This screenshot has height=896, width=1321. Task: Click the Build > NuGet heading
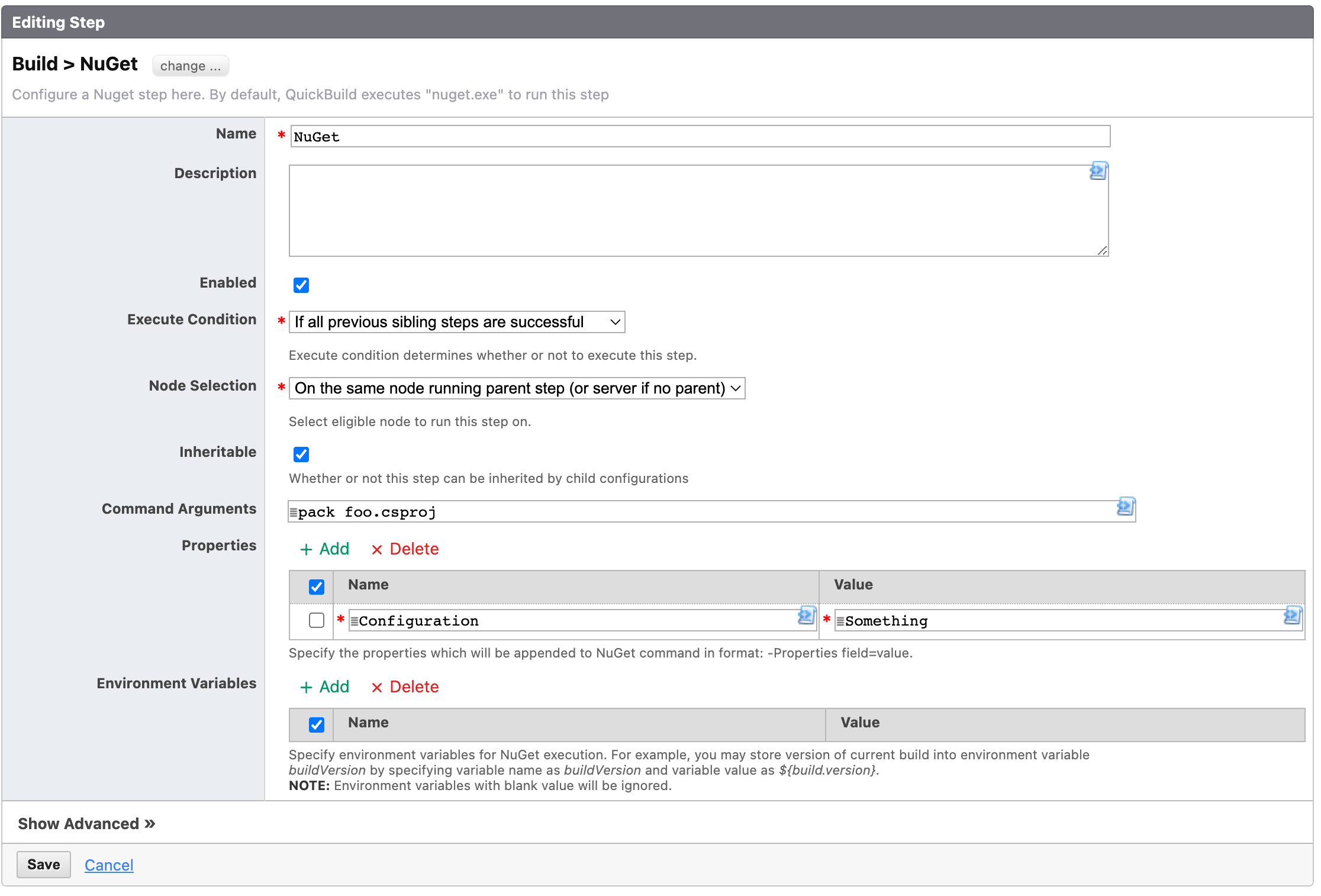click(x=75, y=64)
